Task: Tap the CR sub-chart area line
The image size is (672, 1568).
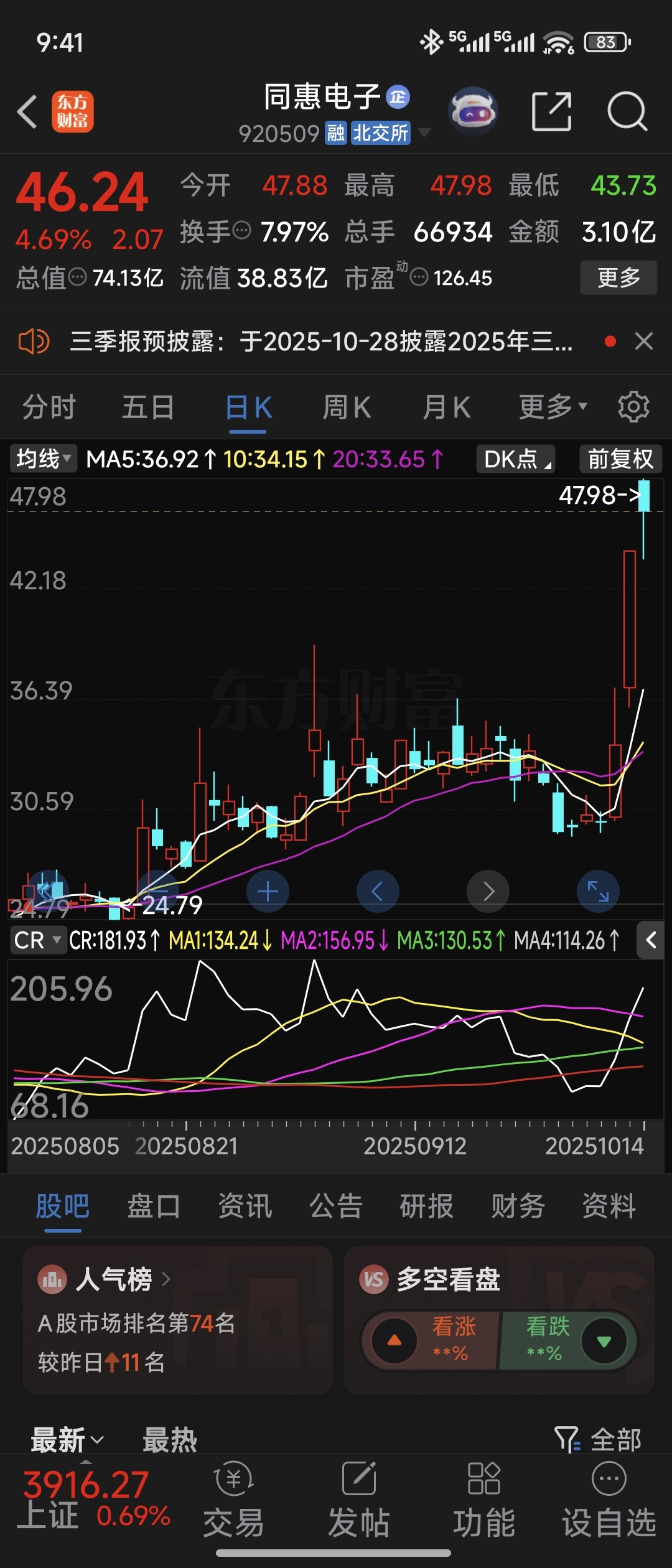Action: tap(336, 1040)
